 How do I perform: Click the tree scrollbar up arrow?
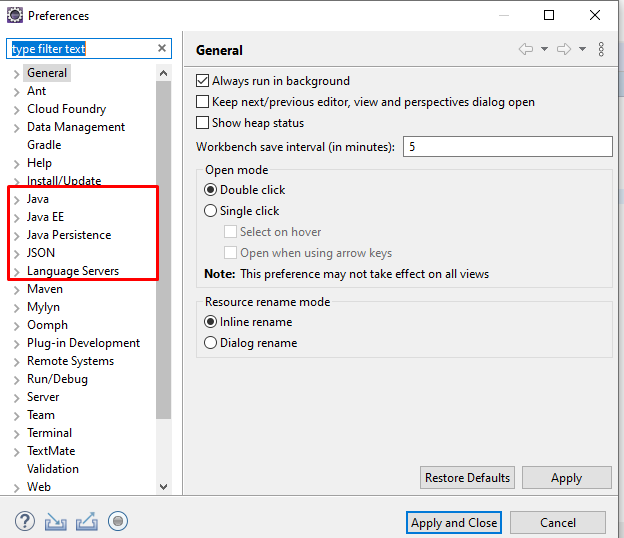163,73
